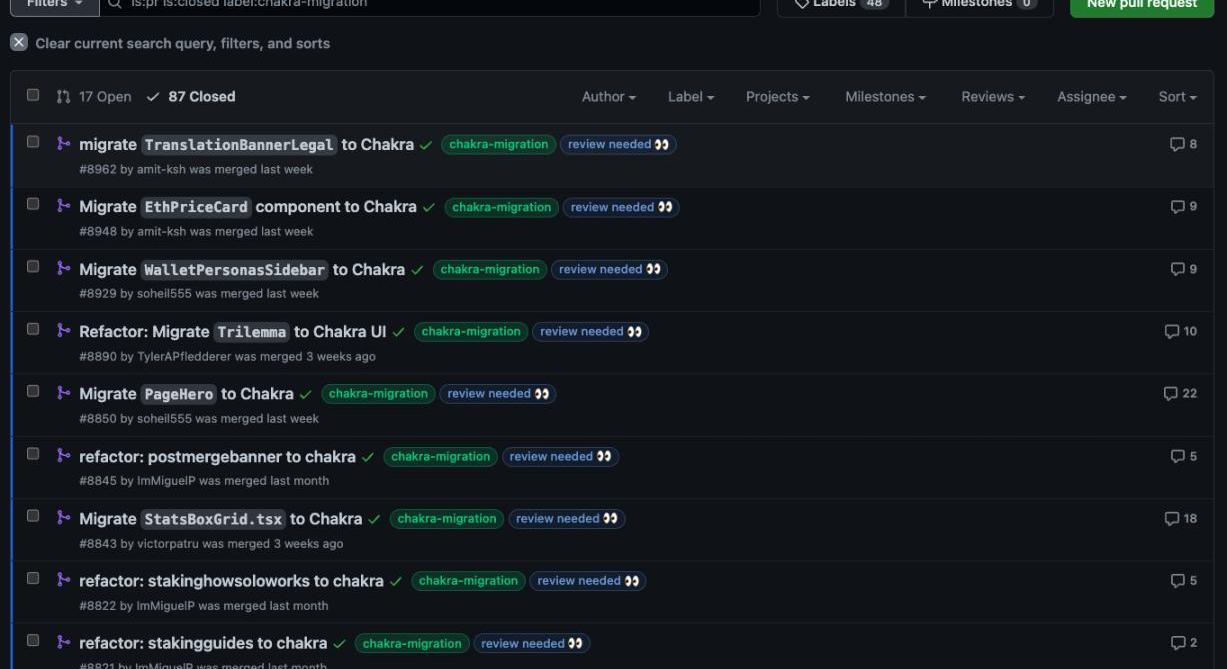View checks status on EthPriceCard PR

tap(429, 208)
